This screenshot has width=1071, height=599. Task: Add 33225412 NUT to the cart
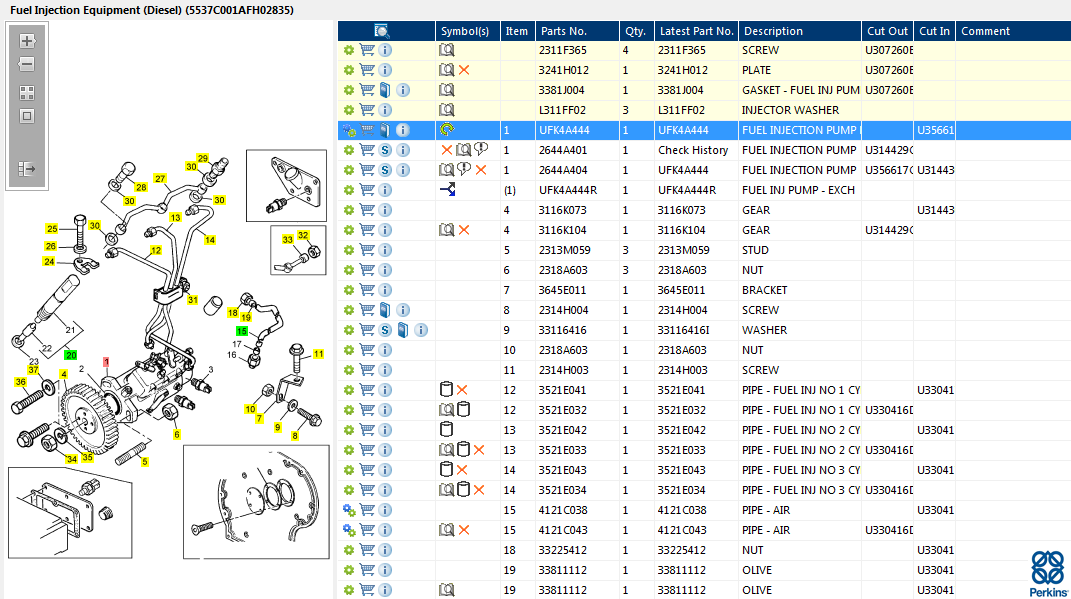pos(367,550)
